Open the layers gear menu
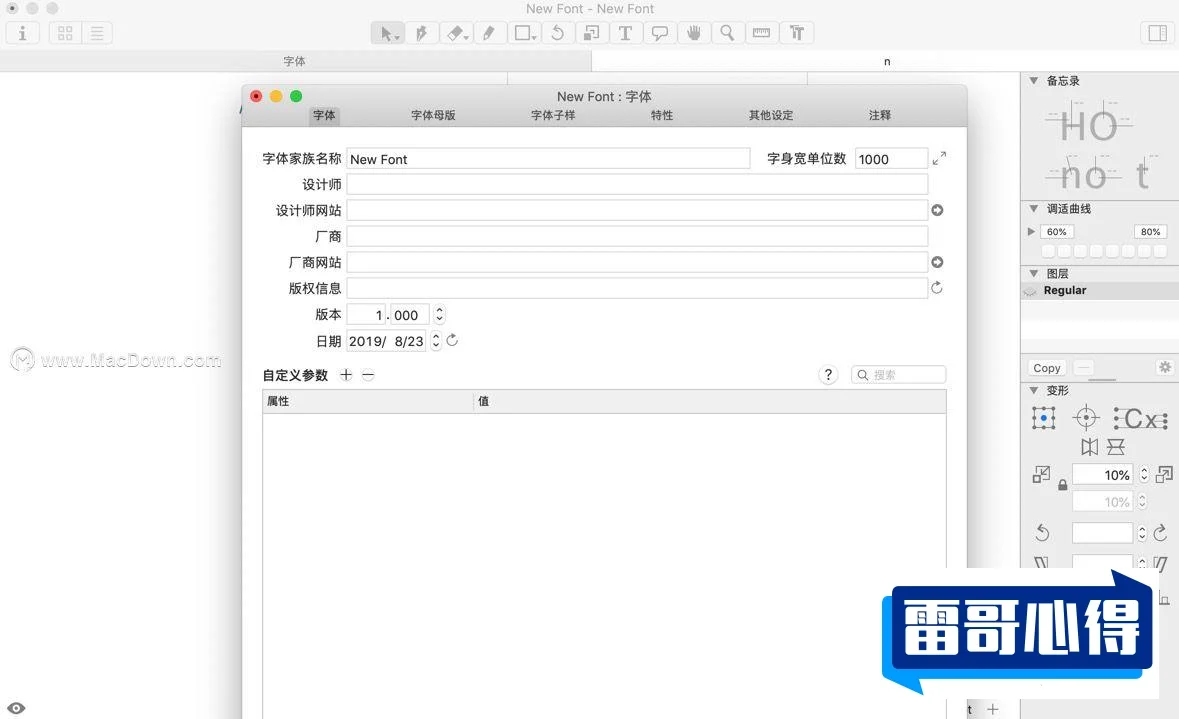This screenshot has width=1179, height=719. (x=1165, y=367)
